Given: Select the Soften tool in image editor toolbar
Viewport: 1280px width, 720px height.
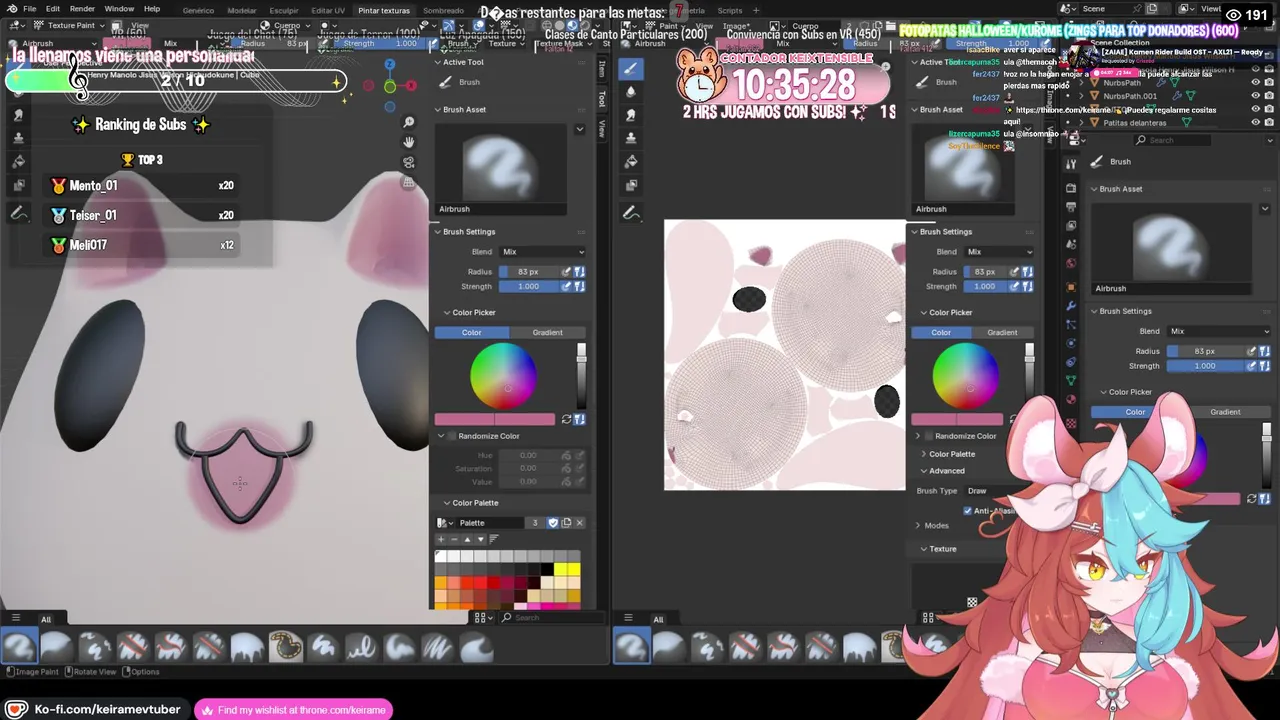Looking at the screenshot, I should [x=630, y=92].
